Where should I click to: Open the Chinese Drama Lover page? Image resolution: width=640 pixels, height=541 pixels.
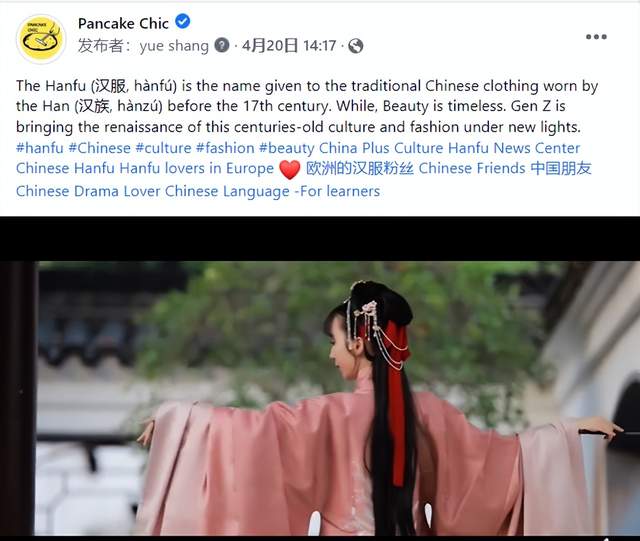88,191
